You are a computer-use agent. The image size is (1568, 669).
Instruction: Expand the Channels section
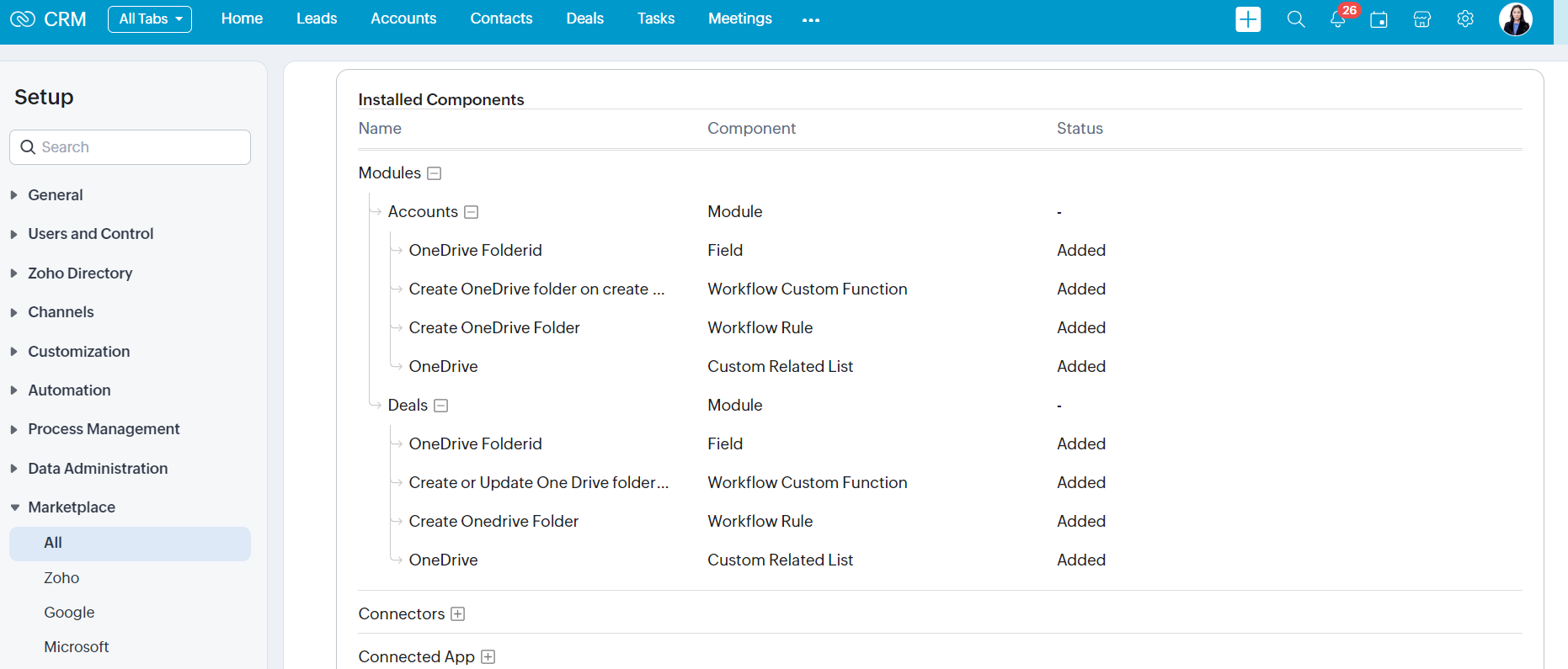point(61,312)
